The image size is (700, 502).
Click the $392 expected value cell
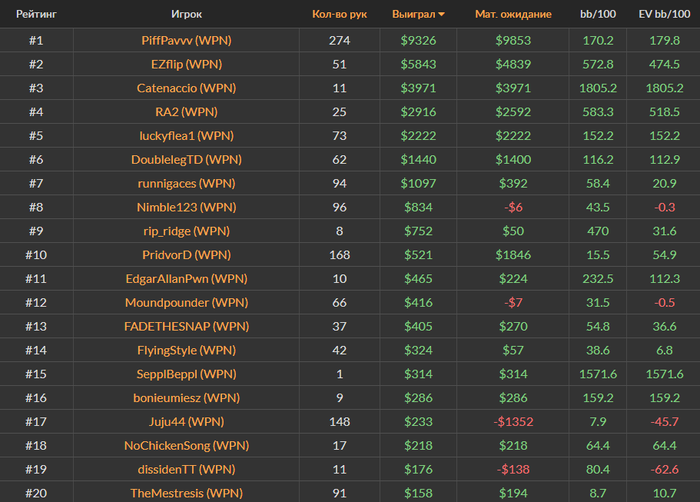click(513, 184)
